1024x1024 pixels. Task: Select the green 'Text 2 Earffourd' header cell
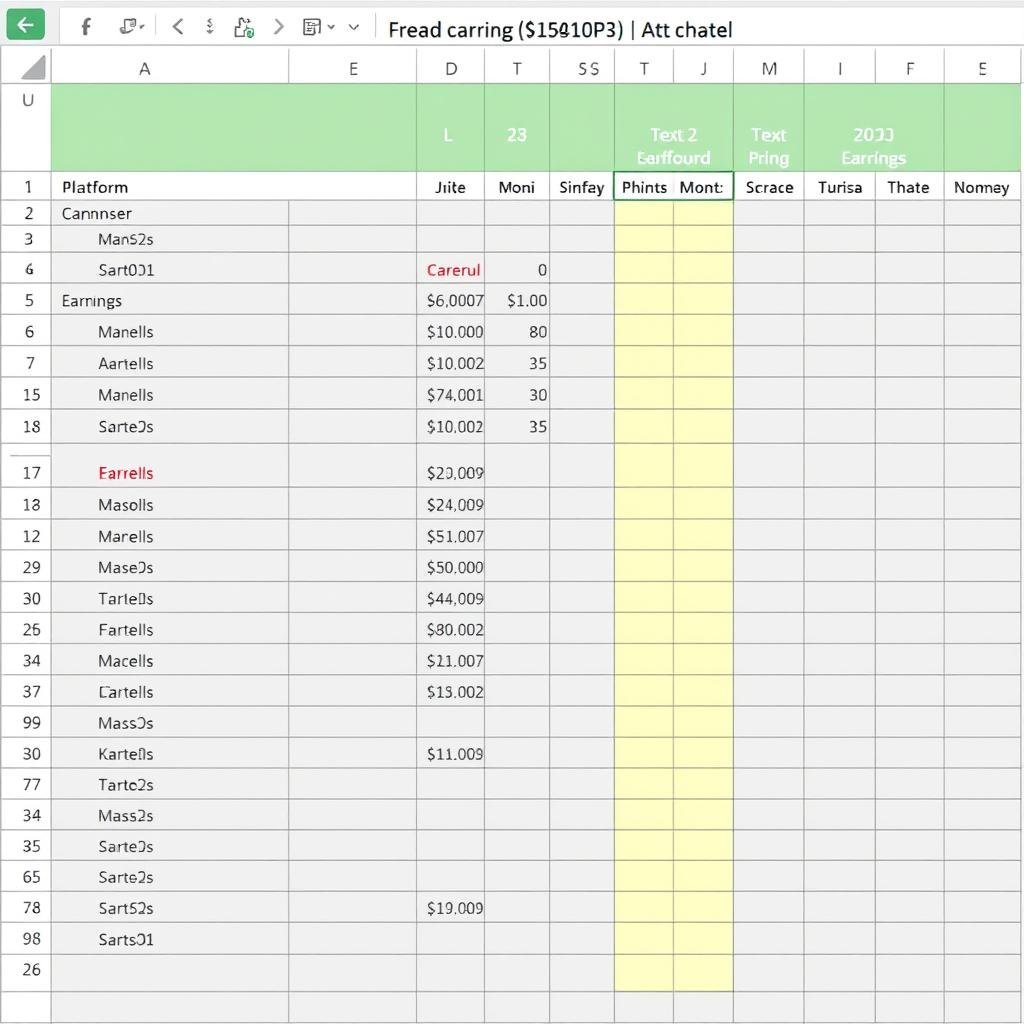click(x=673, y=146)
